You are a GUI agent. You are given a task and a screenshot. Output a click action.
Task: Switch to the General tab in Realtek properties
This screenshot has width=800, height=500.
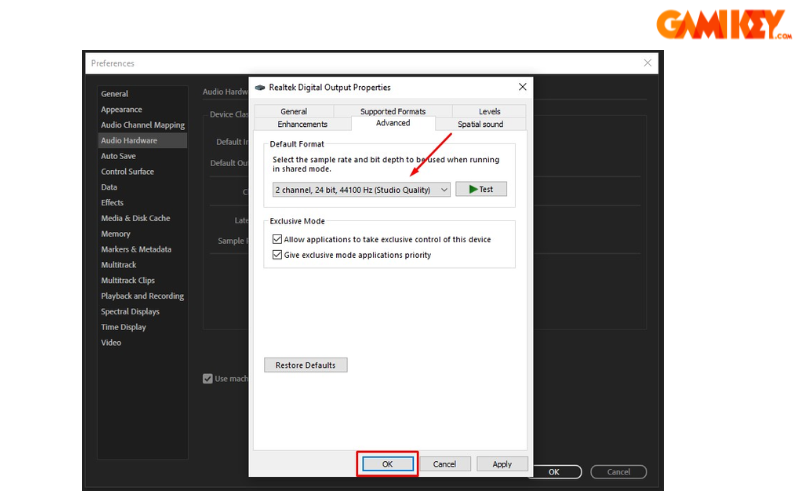293,111
